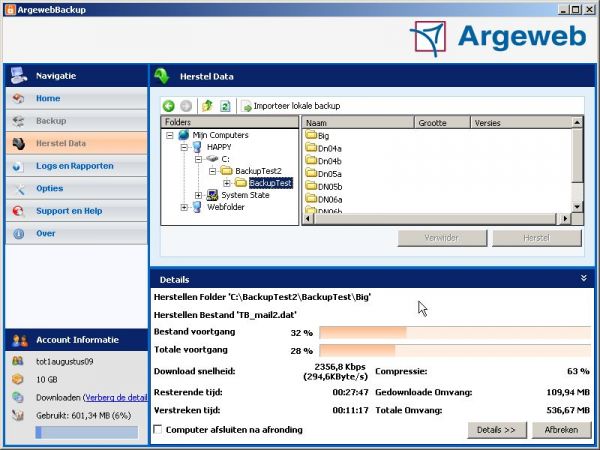
Task: Click the Home navigation icon
Action: tap(18, 99)
